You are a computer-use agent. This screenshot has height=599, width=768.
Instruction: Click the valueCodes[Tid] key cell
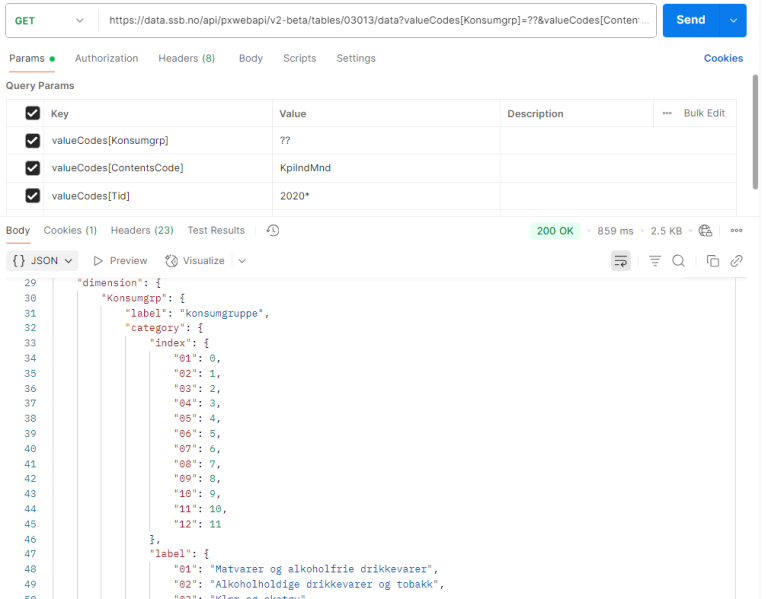pyautogui.click(x=158, y=196)
